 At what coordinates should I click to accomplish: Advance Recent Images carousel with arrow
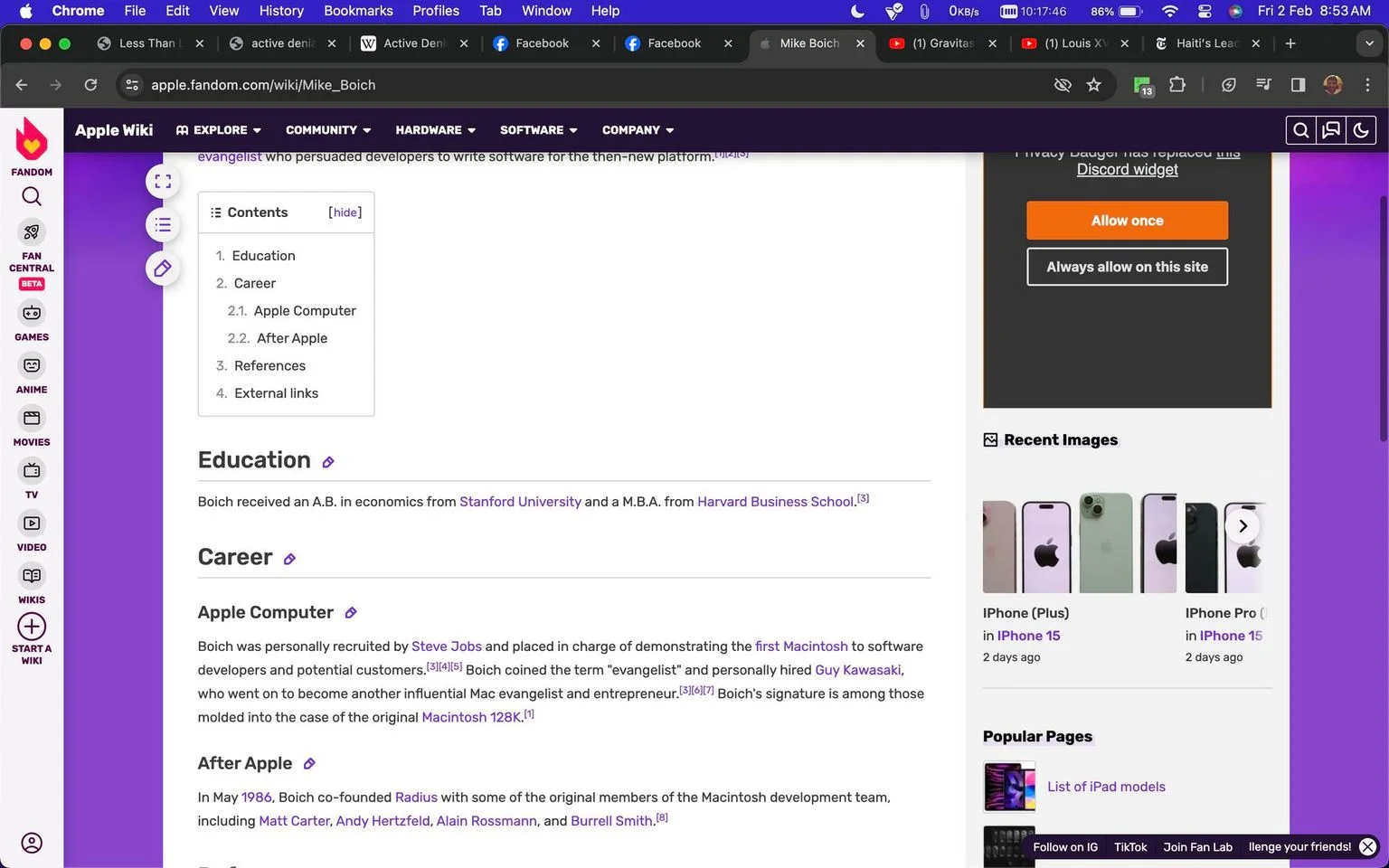[x=1243, y=526]
